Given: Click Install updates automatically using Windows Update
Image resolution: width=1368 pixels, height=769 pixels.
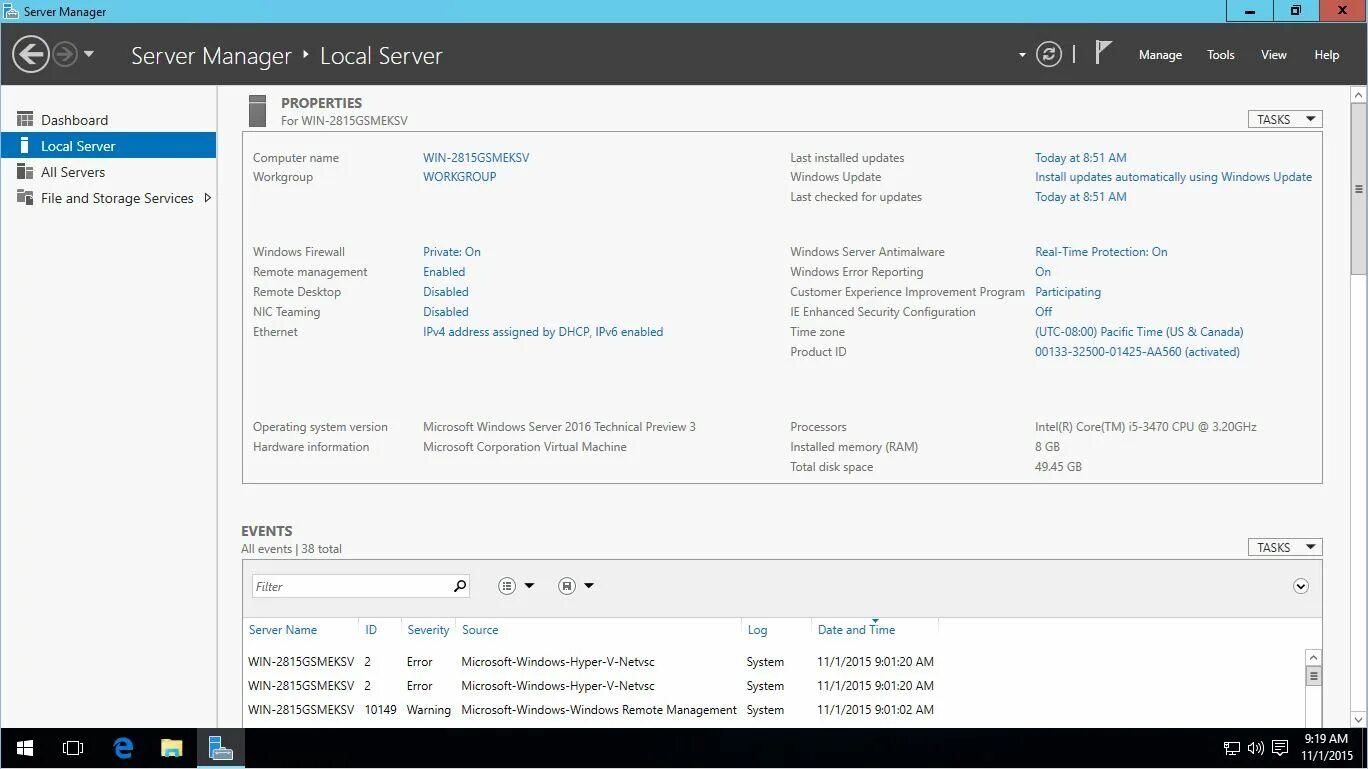Looking at the screenshot, I should pos(1173,176).
